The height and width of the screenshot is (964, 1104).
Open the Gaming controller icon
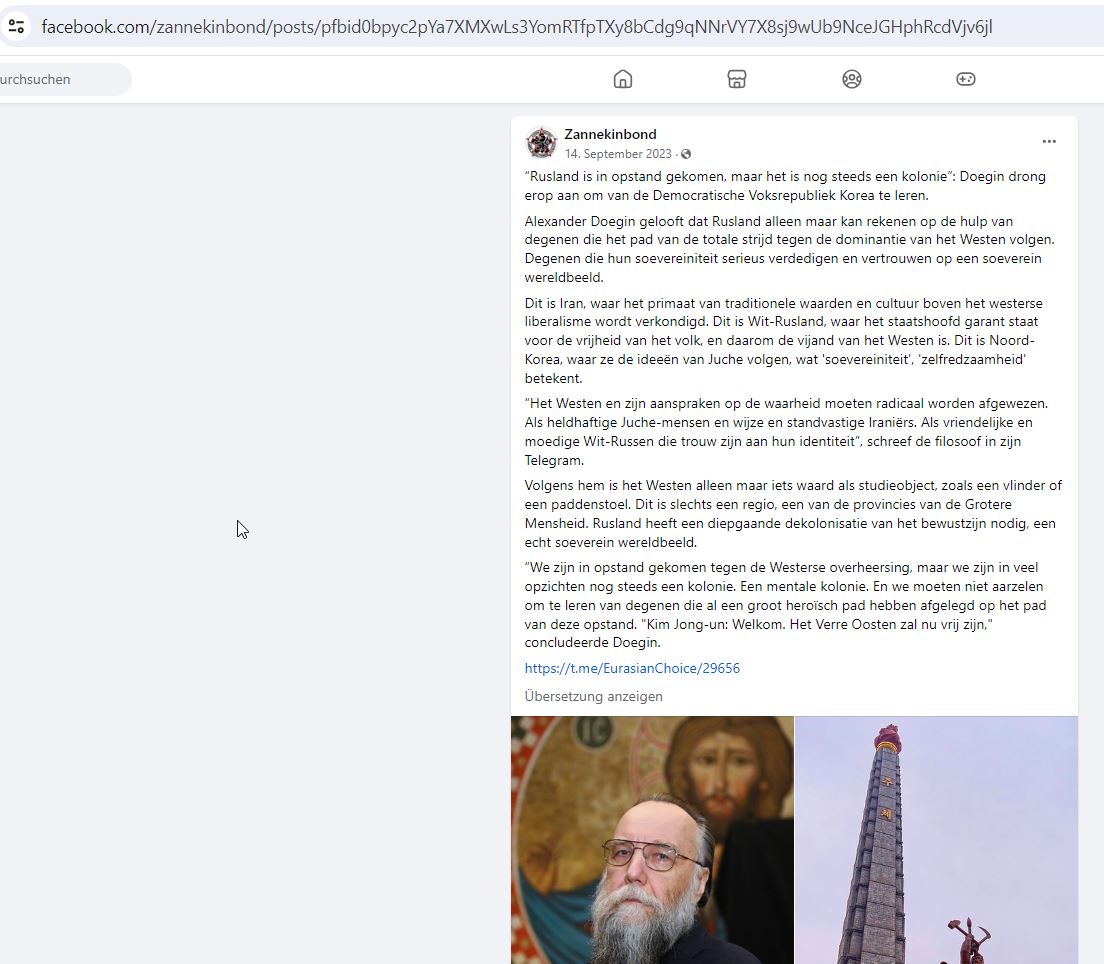(x=965, y=79)
